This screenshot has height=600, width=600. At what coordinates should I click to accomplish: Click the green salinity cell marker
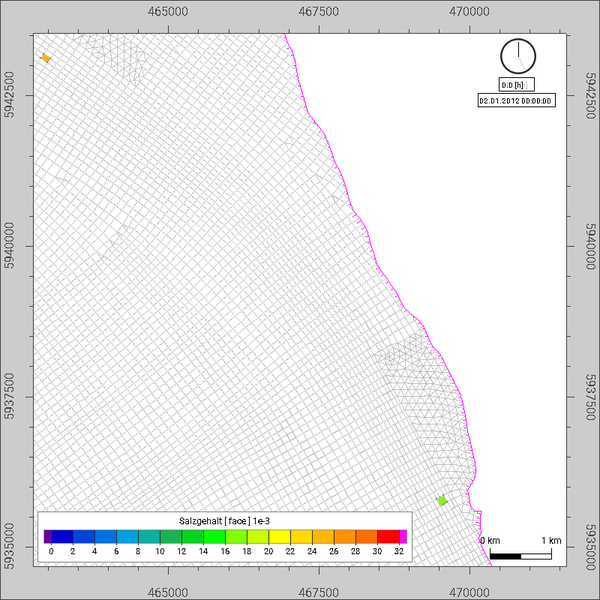coord(442,501)
